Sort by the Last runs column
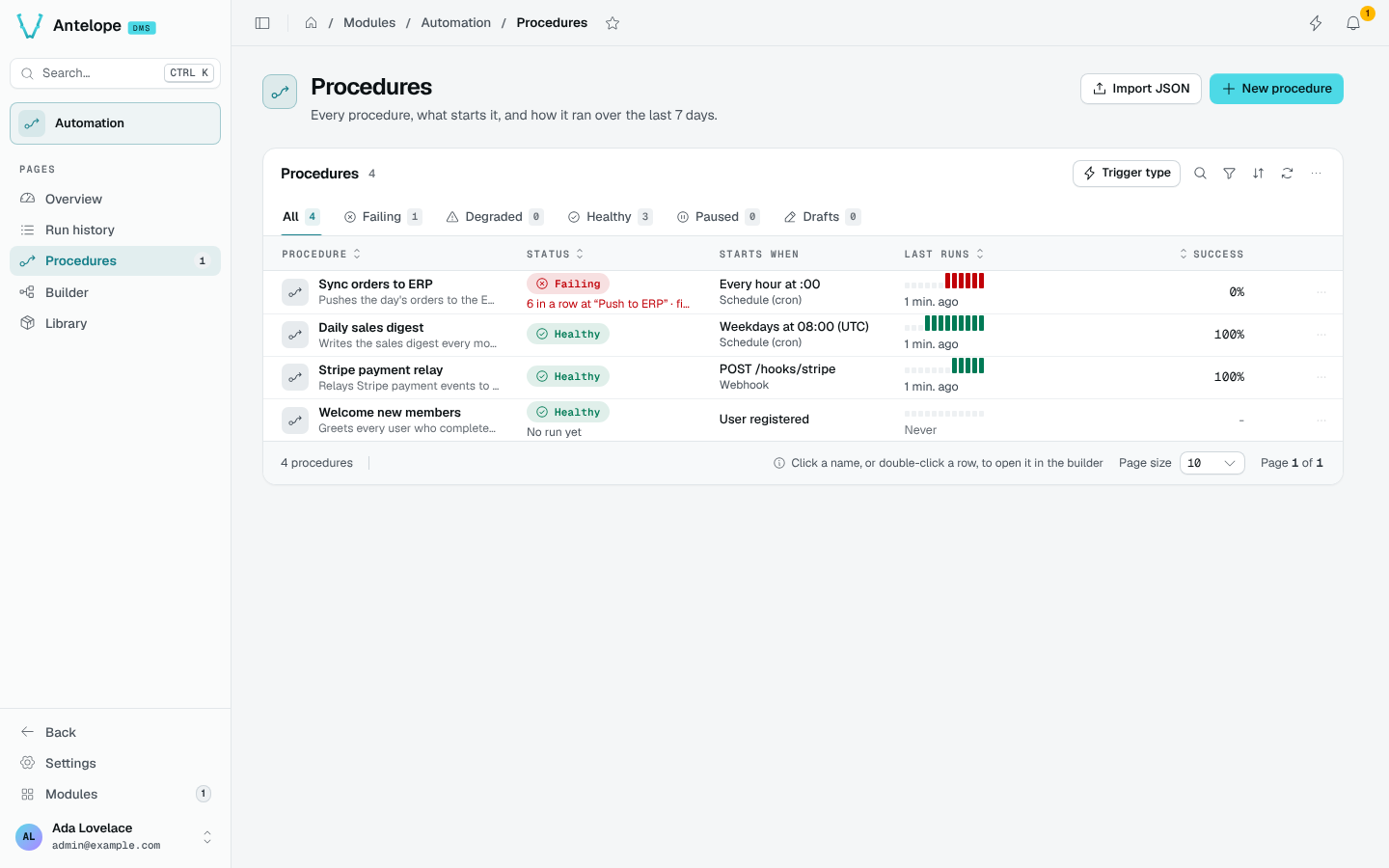 (x=944, y=255)
